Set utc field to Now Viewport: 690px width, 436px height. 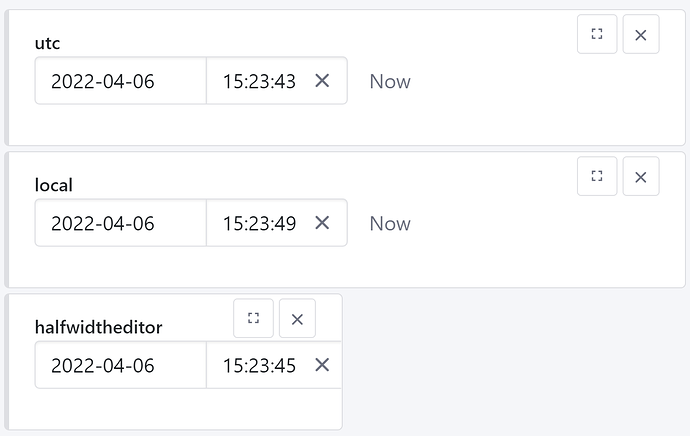390,81
